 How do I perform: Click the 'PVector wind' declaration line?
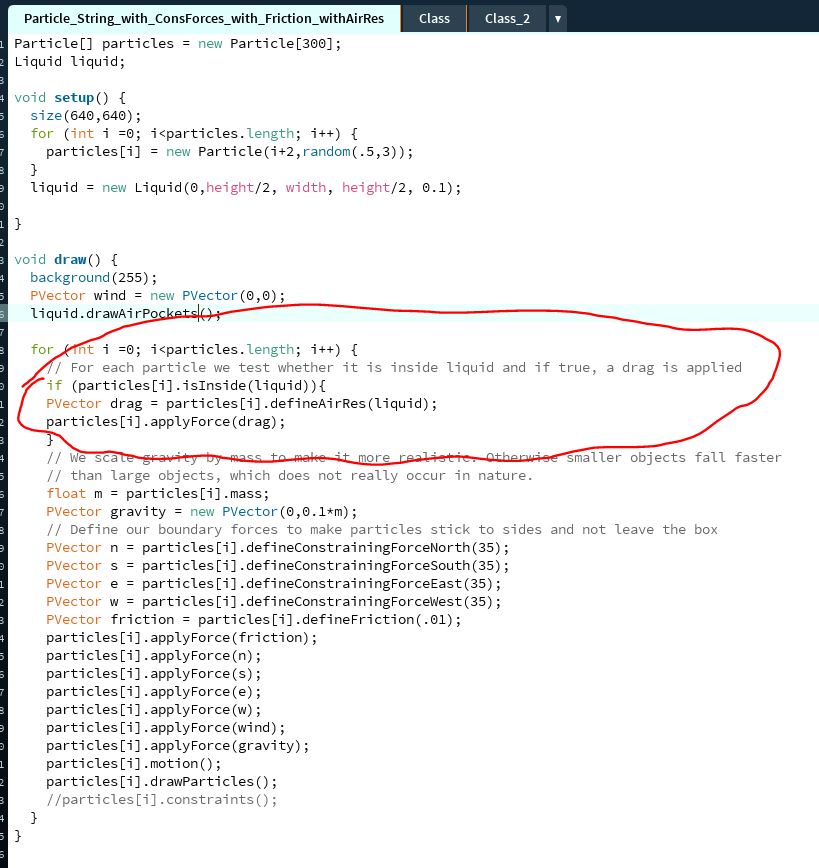coord(157,295)
